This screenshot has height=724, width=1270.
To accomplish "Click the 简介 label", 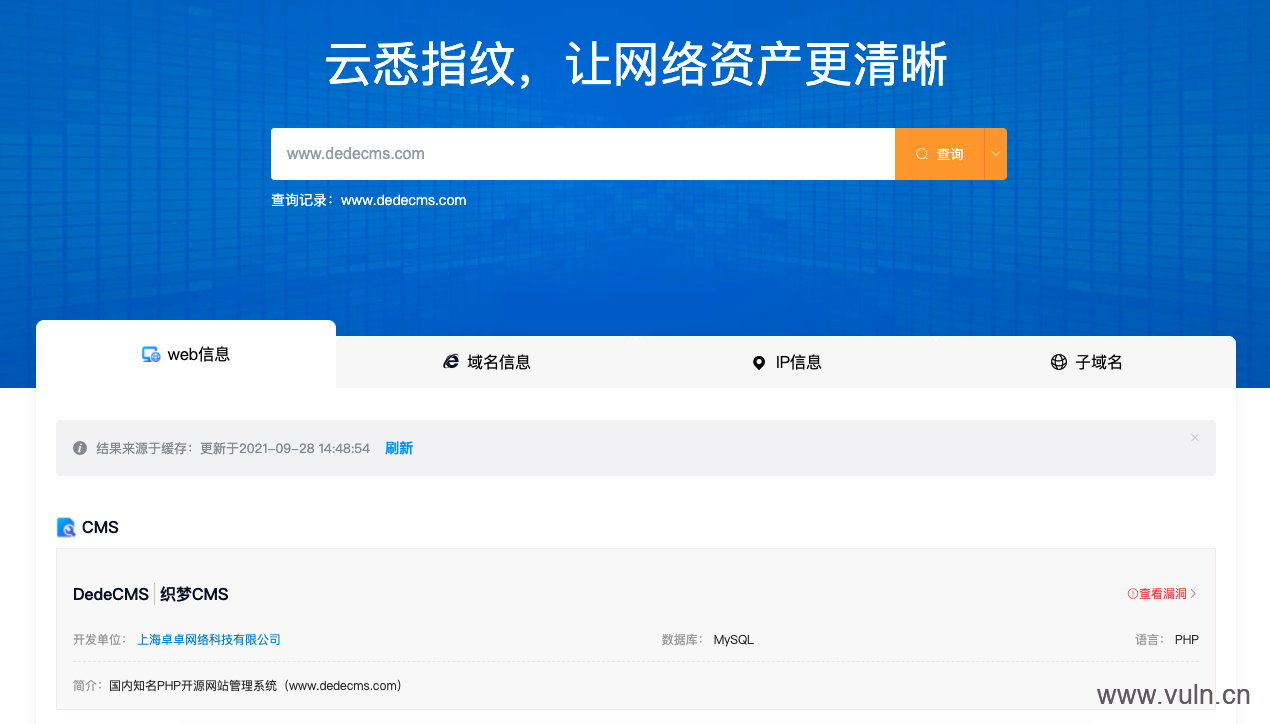I will [88, 686].
